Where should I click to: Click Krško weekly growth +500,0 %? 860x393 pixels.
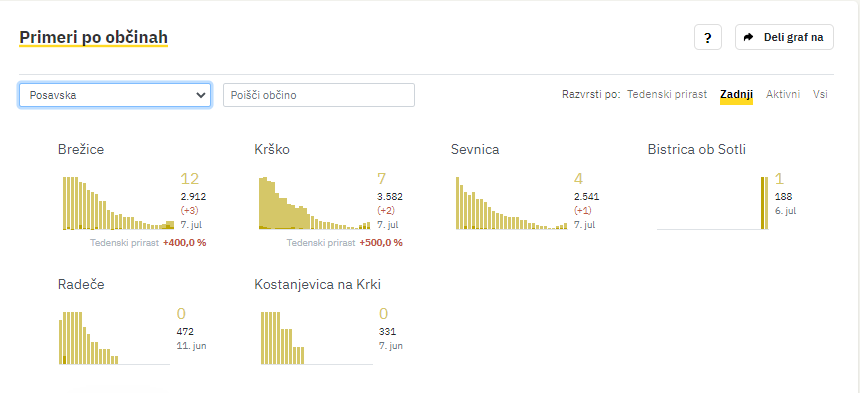381,242
